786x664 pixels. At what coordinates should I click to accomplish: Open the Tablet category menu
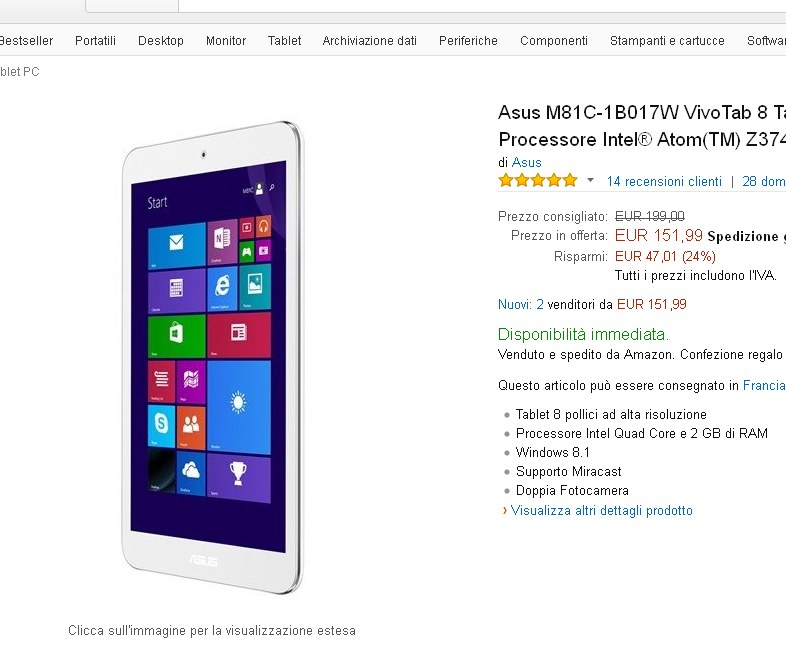tap(284, 41)
